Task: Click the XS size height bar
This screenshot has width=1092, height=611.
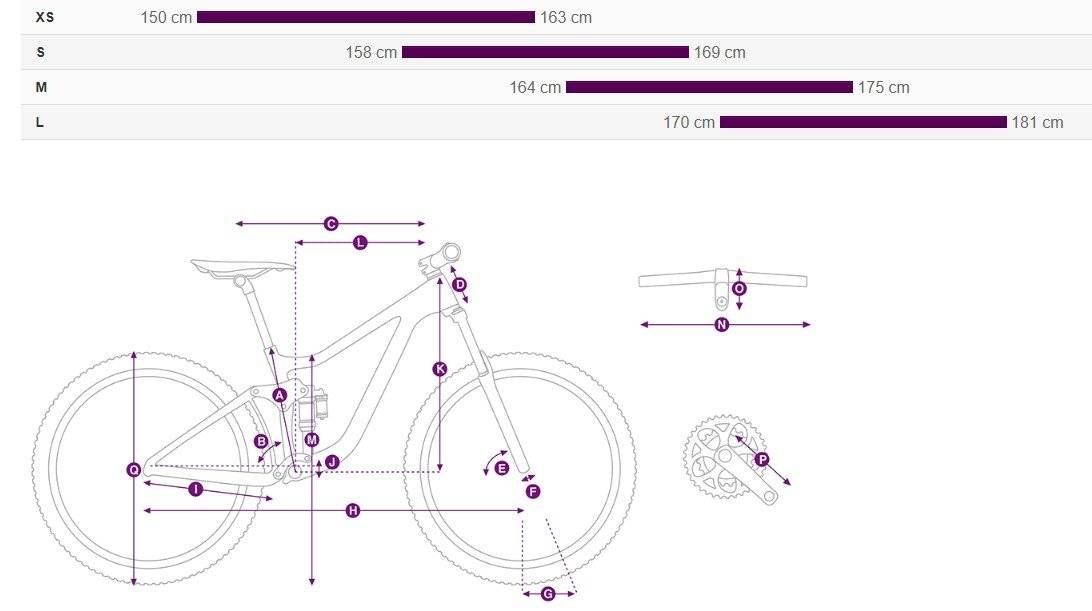Action: (366, 17)
